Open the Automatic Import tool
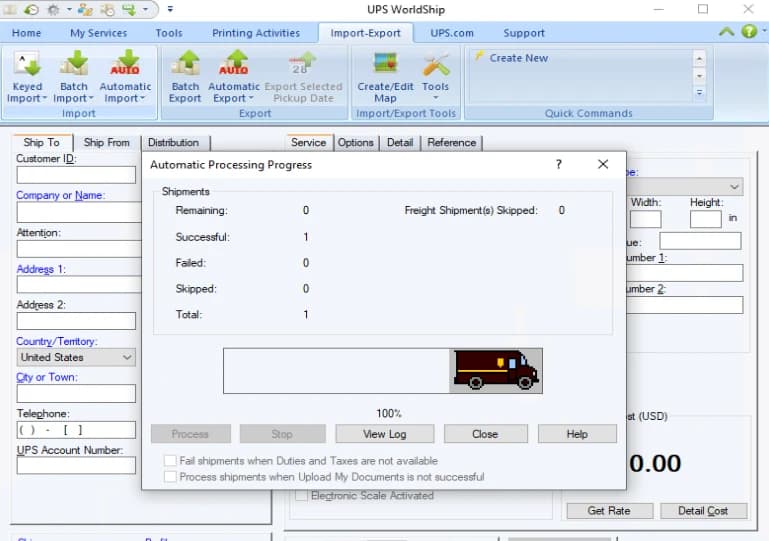The image size is (769, 541). tap(126, 77)
